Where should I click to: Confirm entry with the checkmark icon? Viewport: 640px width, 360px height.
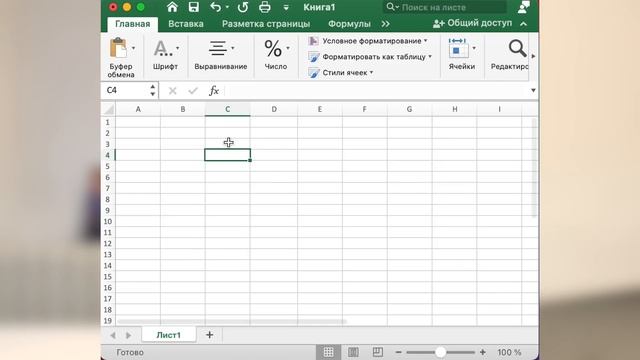[x=193, y=91]
